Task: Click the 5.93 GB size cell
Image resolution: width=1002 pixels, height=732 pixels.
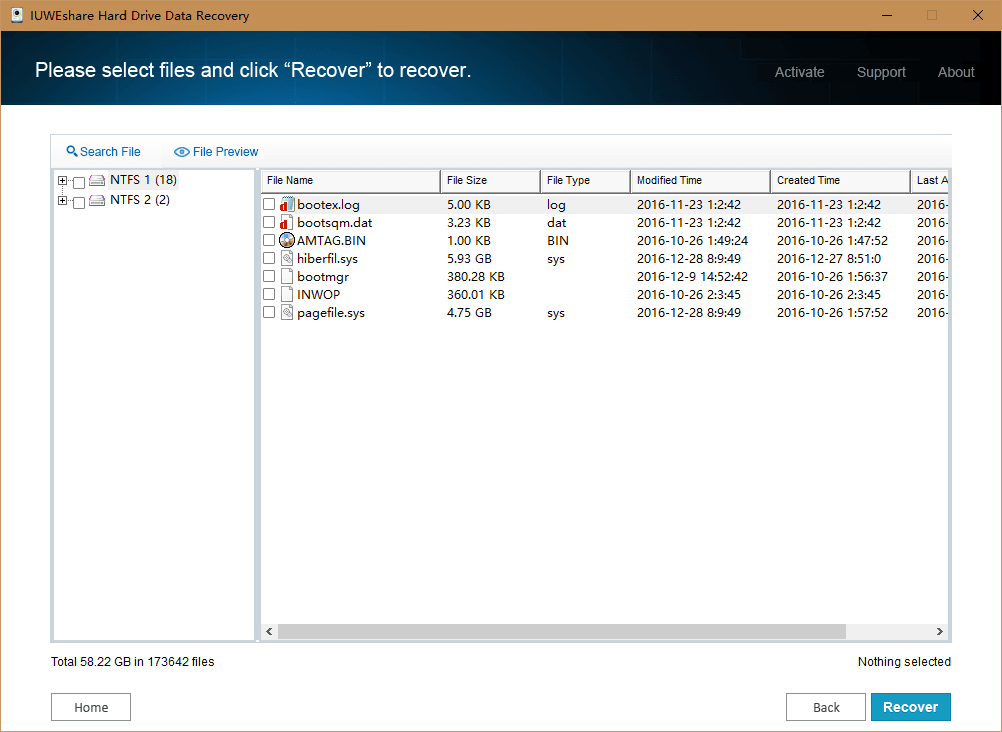Action: (x=469, y=258)
